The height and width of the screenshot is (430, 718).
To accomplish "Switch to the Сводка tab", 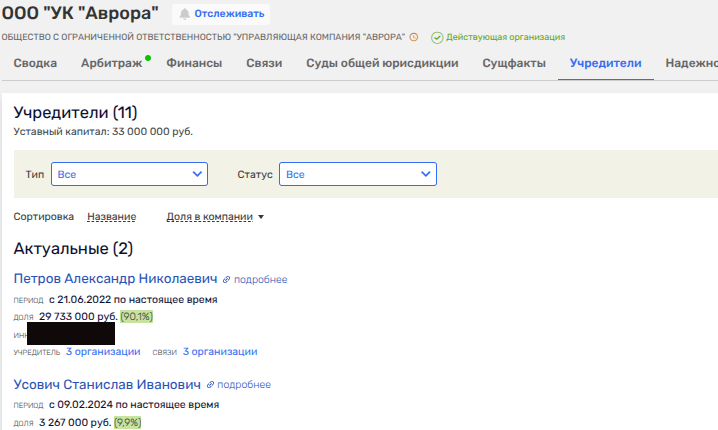I will (x=36, y=64).
